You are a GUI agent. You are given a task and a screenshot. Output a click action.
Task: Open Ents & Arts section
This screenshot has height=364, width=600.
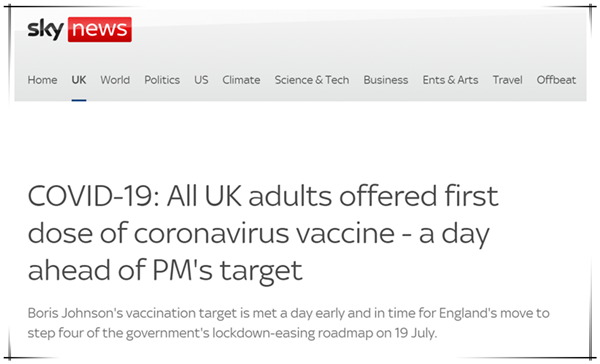(x=450, y=80)
